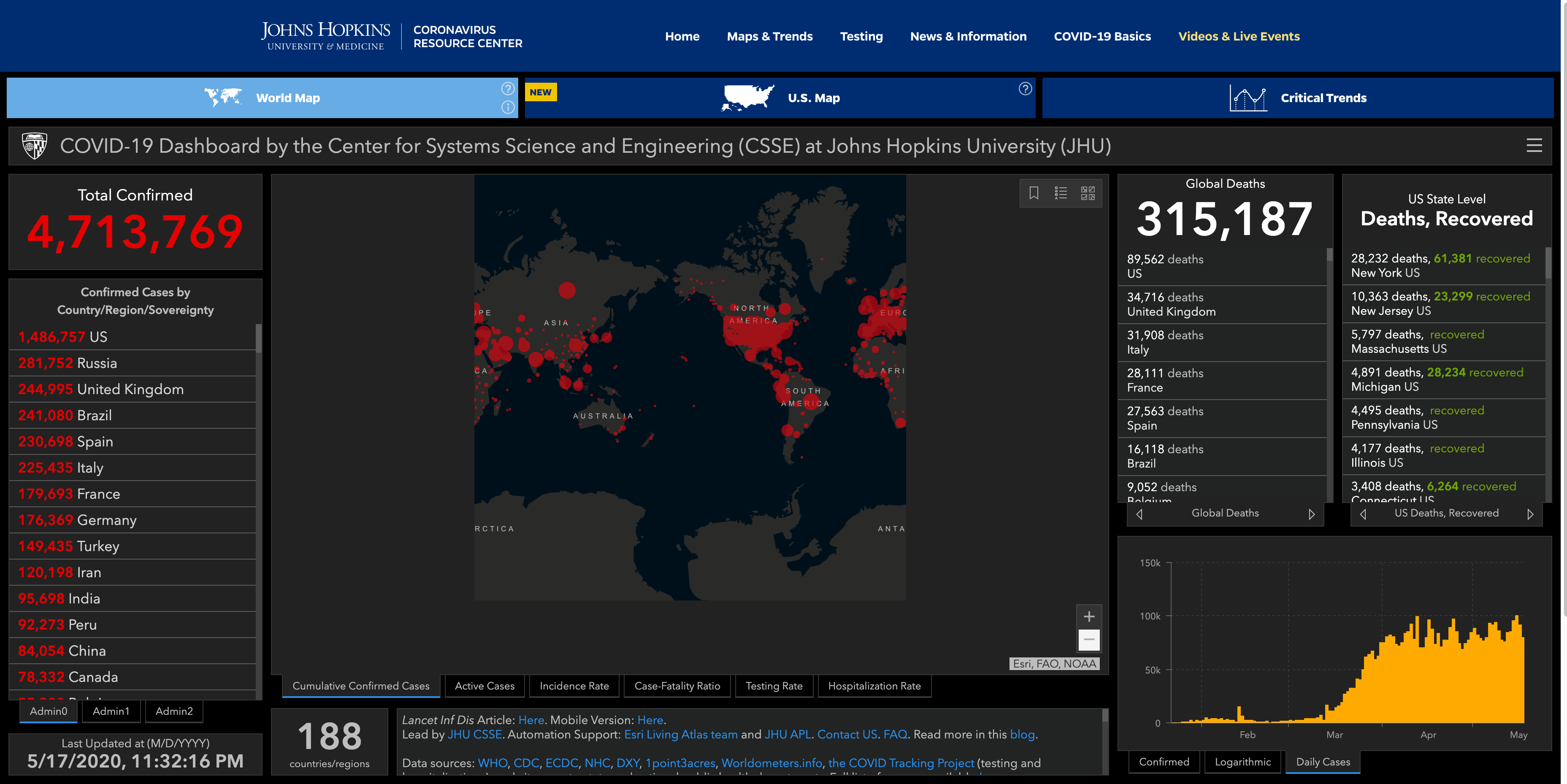Go to previous panel left of Global Deaths

(1139, 514)
